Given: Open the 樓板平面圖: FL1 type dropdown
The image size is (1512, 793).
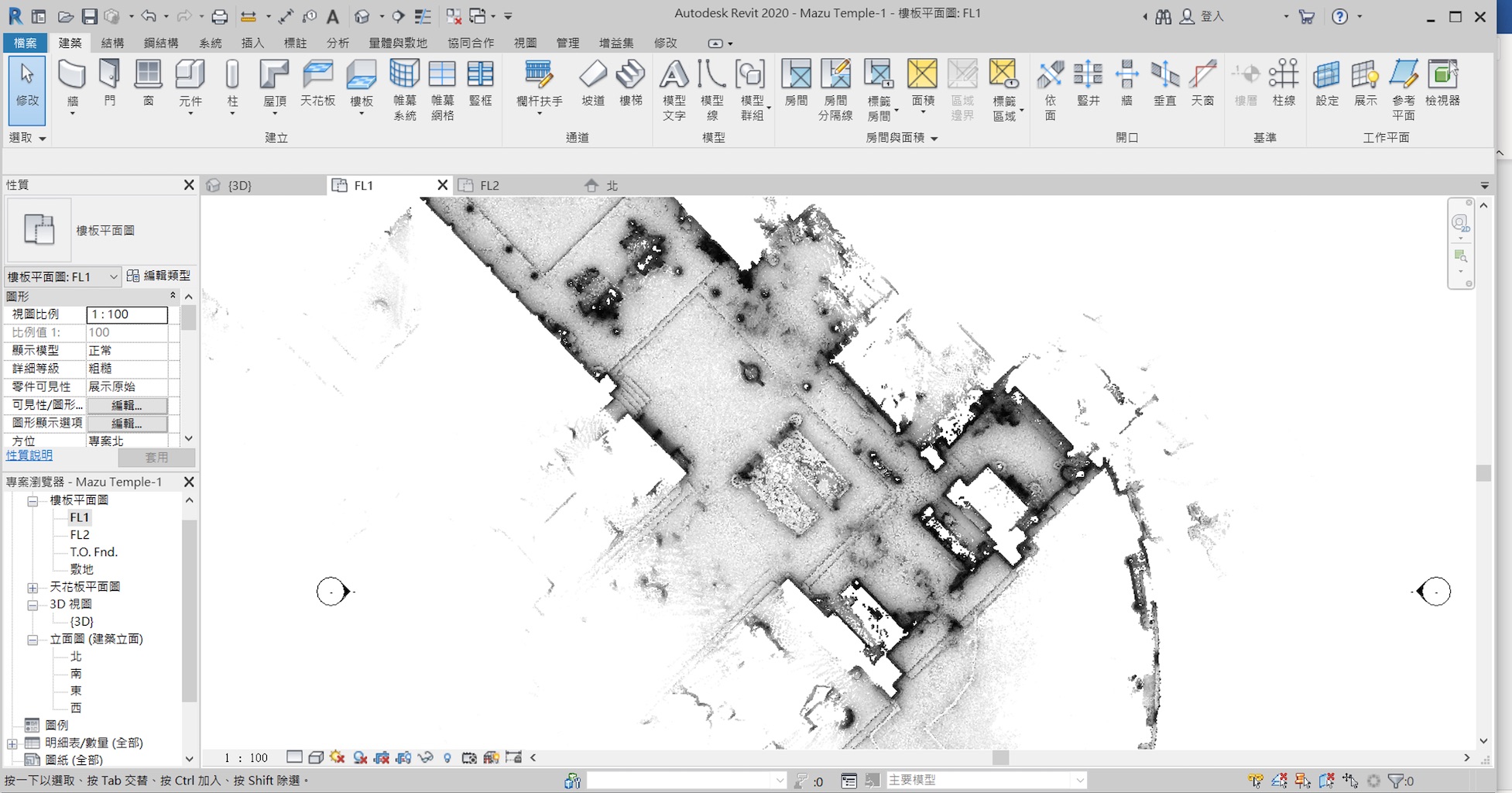Looking at the screenshot, I should pos(113,276).
